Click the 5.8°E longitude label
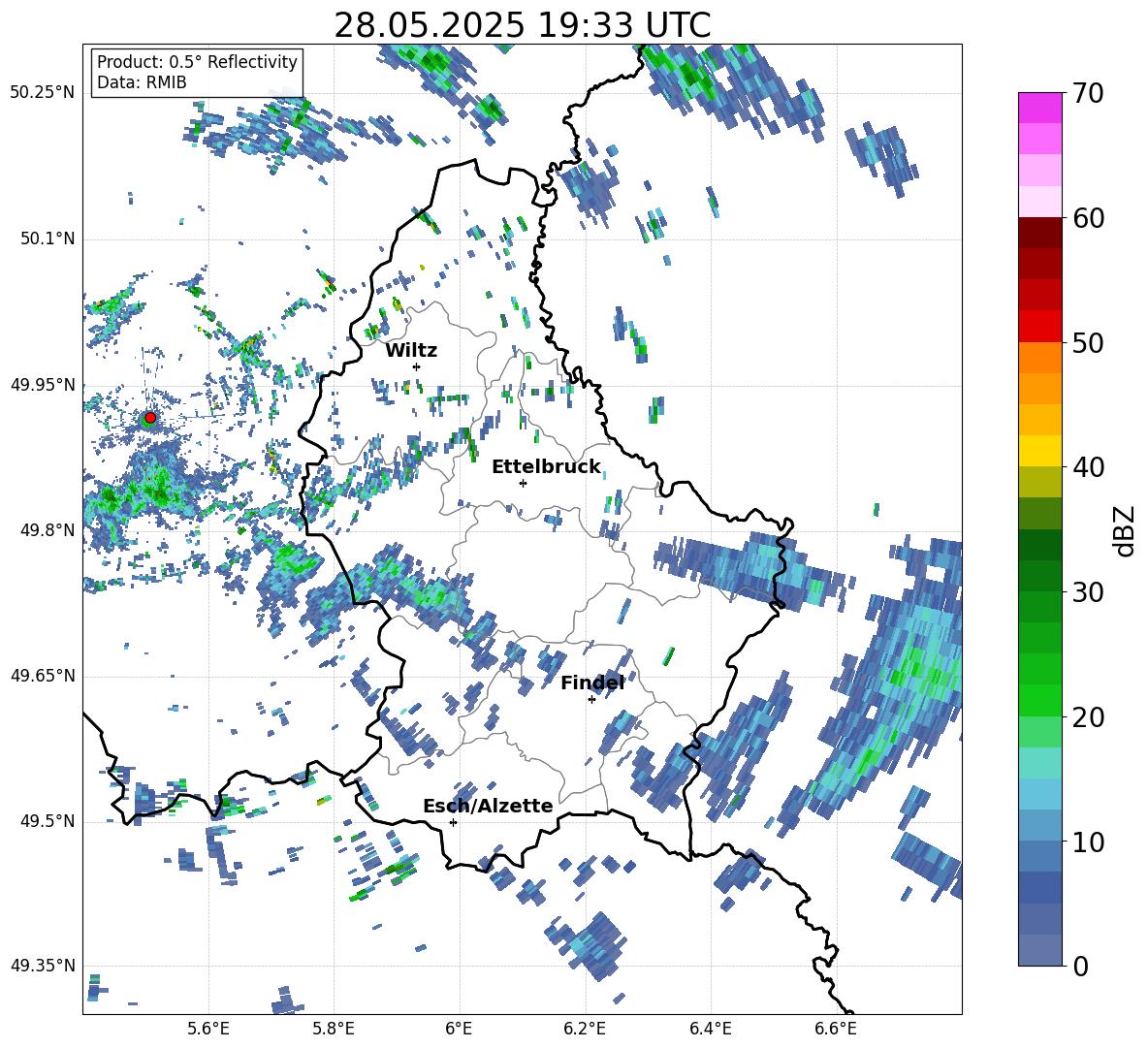Viewport: 1148px width, 1048px height. [x=334, y=1029]
